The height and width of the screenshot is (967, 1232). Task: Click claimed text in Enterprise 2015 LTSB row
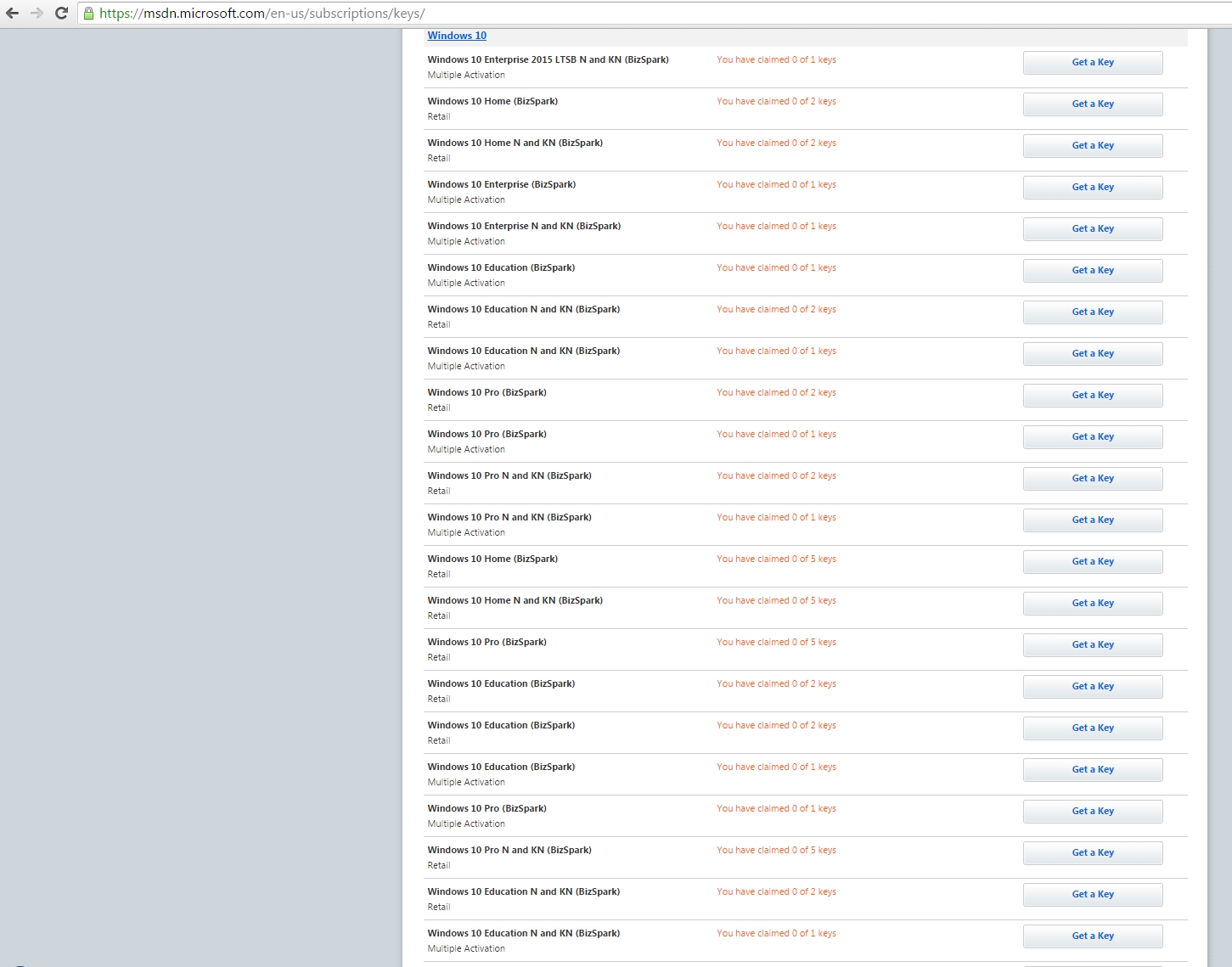tap(776, 59)
